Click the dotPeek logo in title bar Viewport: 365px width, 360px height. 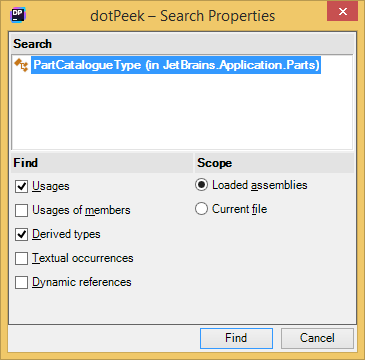(x=18, y=15)
